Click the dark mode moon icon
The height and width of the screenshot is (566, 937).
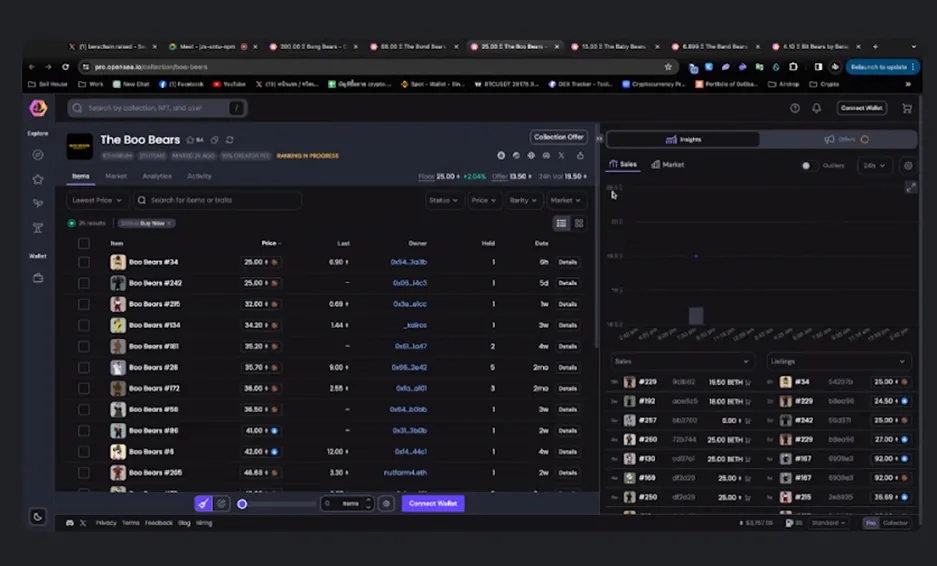click(x=38, y=517)
